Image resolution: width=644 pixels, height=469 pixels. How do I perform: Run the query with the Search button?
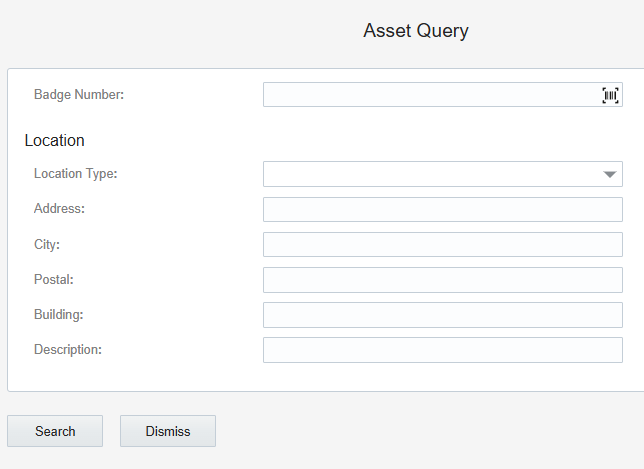(x=55, y=431)
